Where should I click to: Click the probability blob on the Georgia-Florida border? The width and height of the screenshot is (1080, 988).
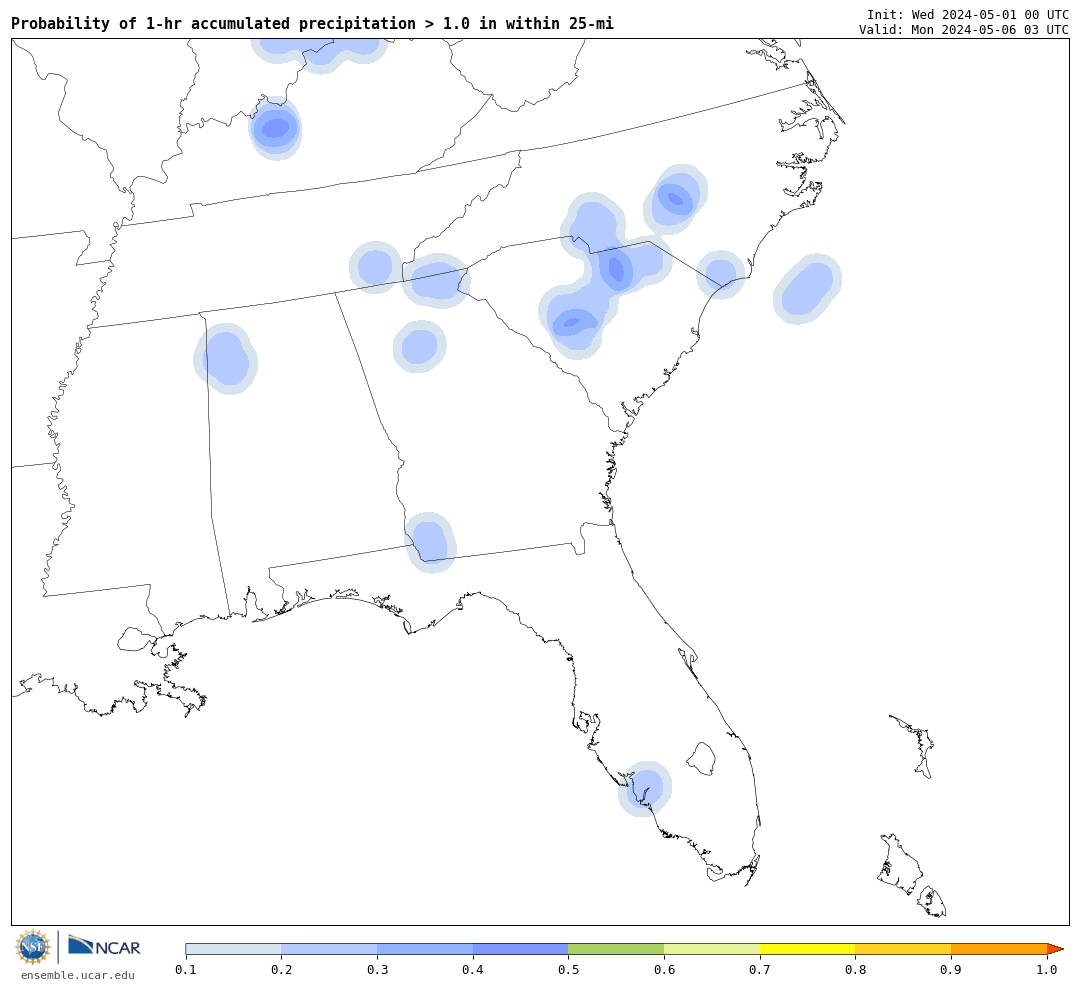click(430, 542)
